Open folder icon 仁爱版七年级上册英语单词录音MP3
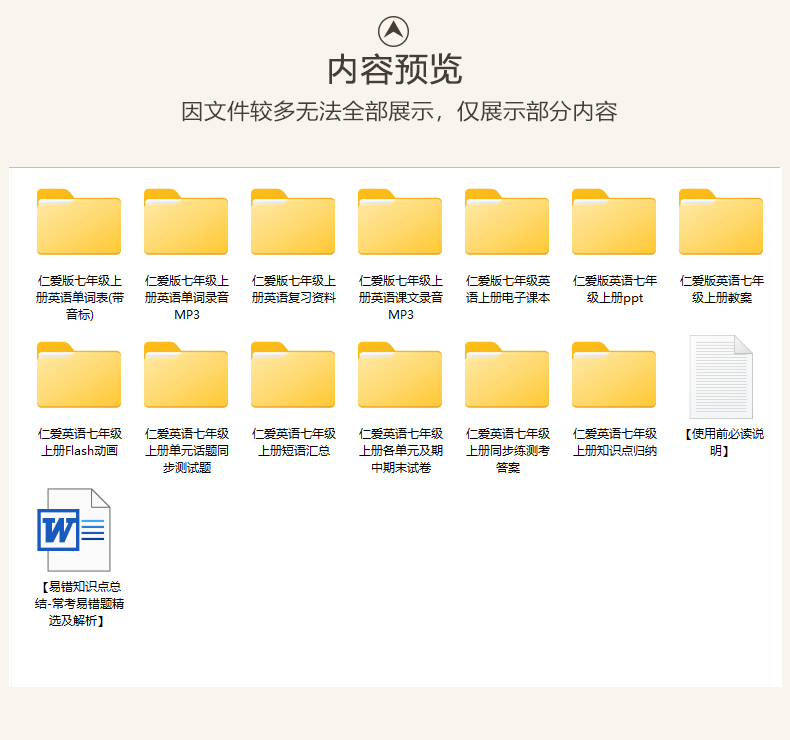 point(186,222)
